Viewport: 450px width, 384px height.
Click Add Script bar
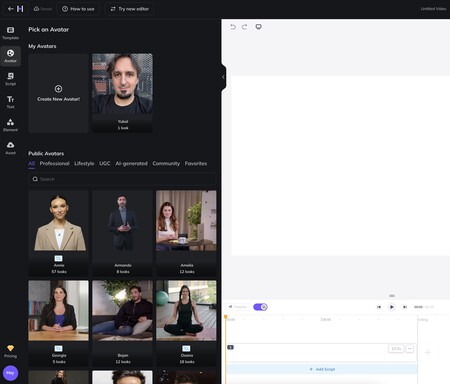(322, 369)
